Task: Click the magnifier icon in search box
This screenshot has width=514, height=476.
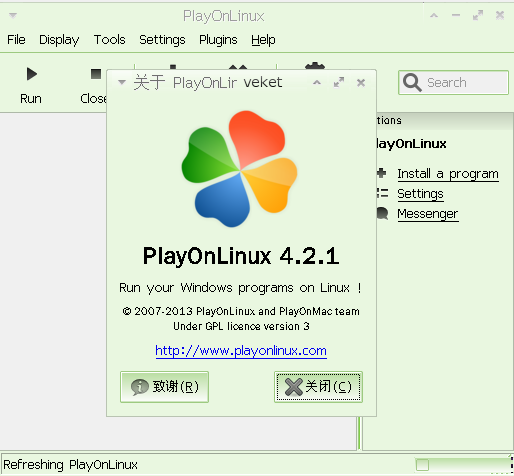Action: [412, 82]
